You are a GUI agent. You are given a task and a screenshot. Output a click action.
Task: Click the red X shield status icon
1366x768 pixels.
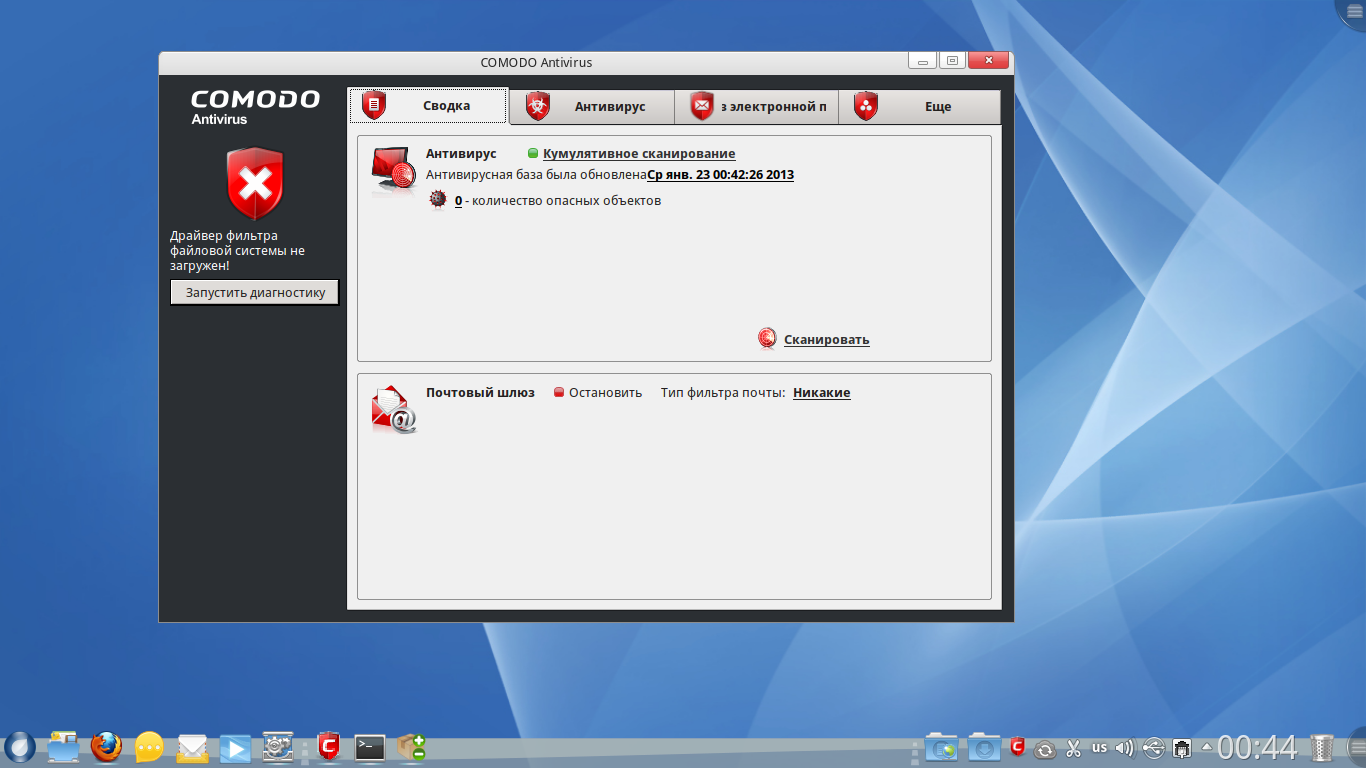tap(255, 183)
